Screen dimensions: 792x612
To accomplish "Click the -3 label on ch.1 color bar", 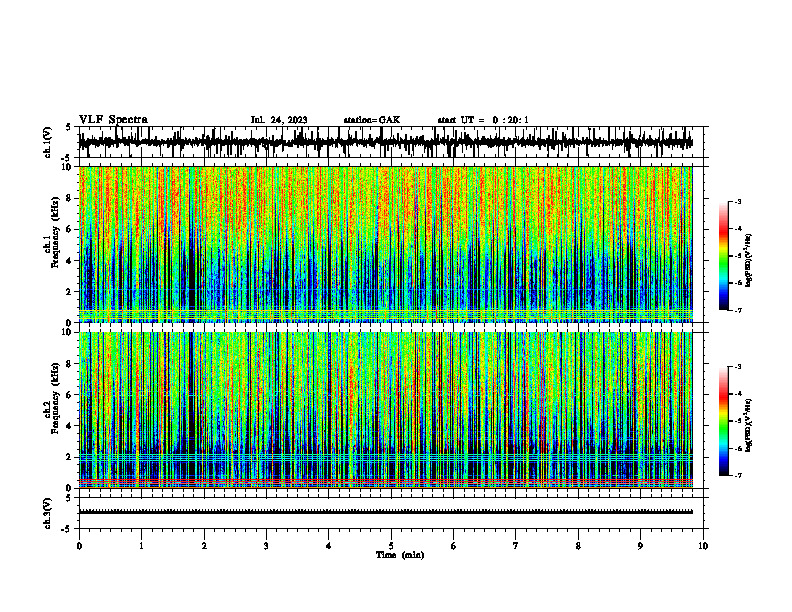I will point(737,201).
